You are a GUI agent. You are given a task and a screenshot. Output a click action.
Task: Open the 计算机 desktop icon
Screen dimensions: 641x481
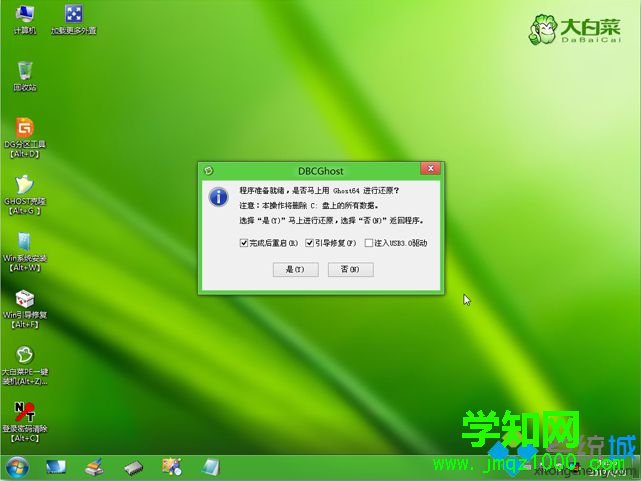click(x=25, y=17)
